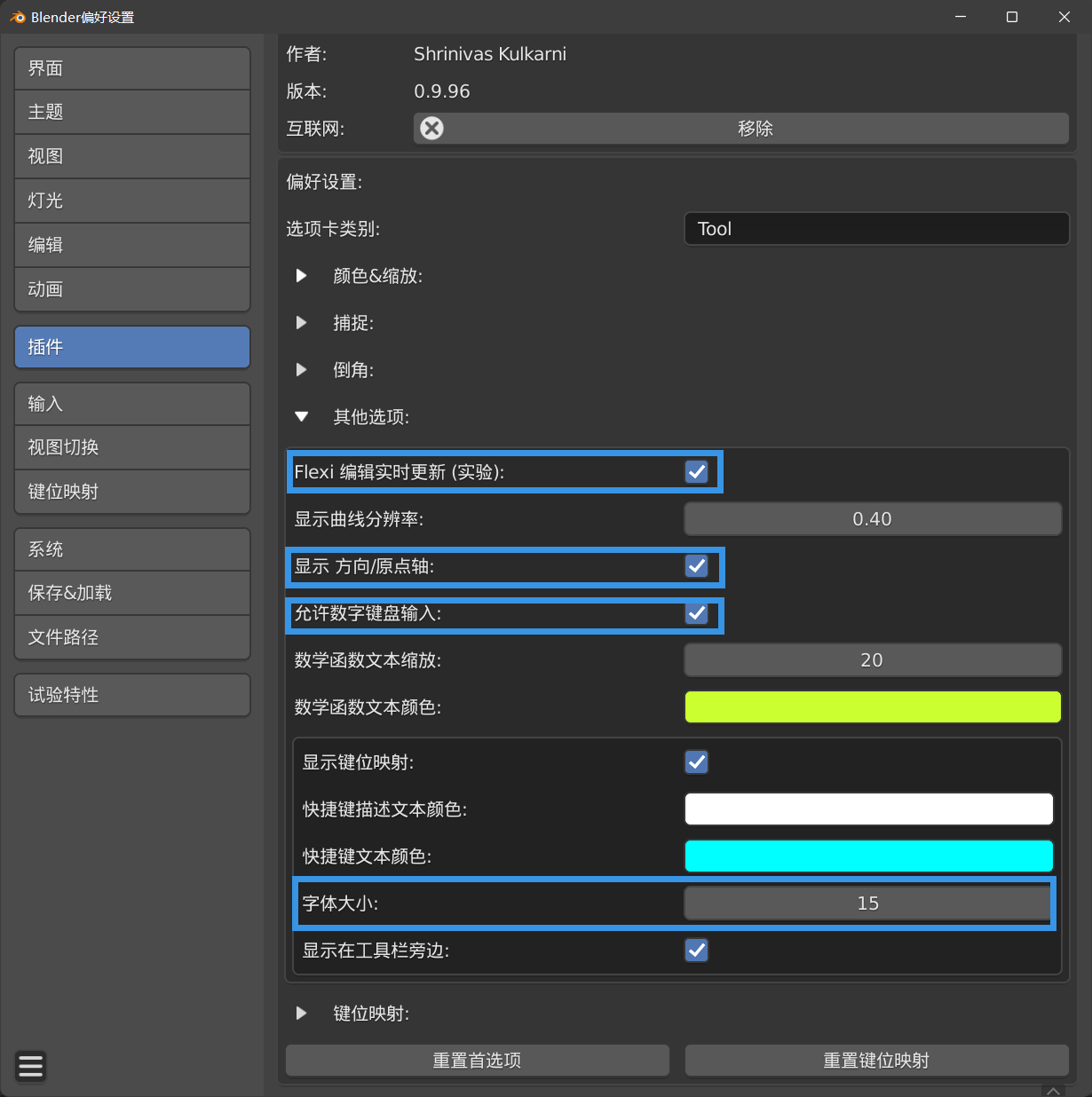Click the 字体大小 value field
The width and height of the screenshot is (1092, 1097).
(x=867, y=903)
